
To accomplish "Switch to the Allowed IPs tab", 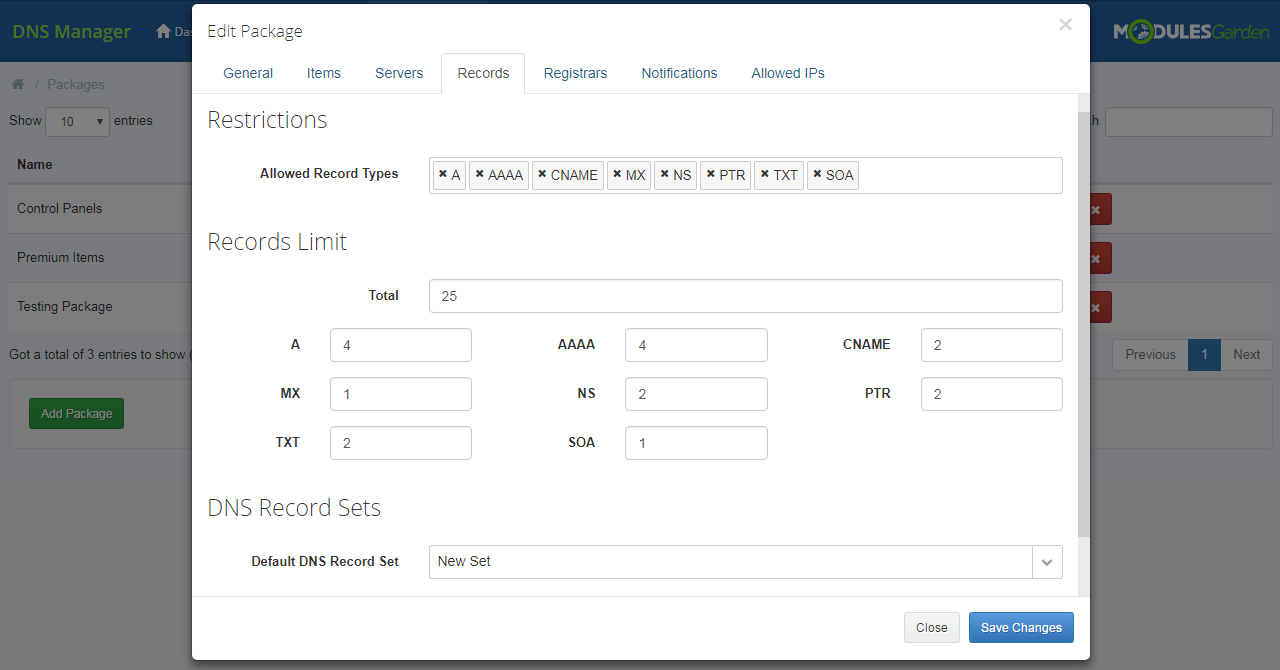I will pyautogui.click(x=788, y=72).
